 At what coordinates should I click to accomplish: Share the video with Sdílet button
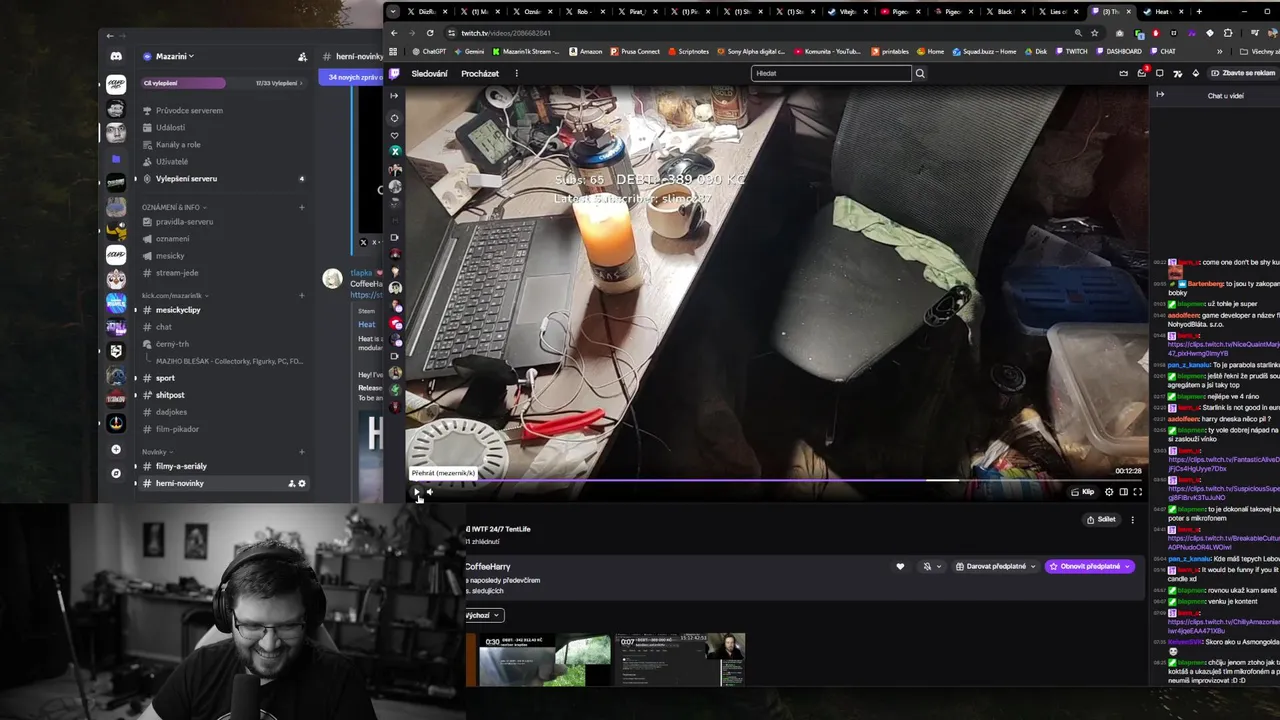click(1101, 519)
